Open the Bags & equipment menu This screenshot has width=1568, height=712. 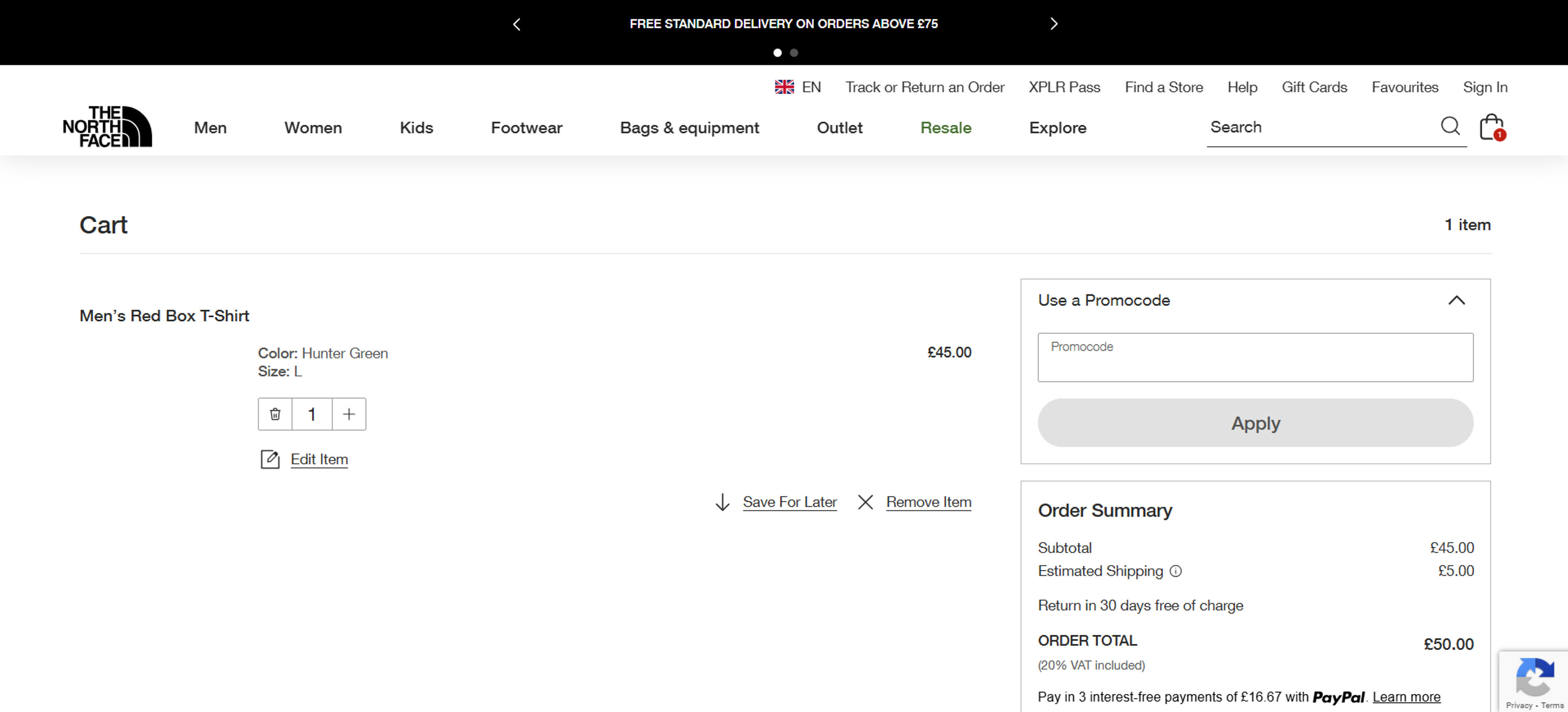pyautogui.click(x=690, y=128)
